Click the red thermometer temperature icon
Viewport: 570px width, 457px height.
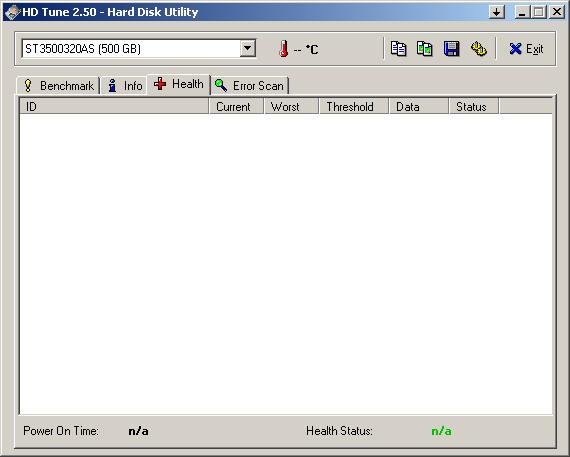point(284,48)
